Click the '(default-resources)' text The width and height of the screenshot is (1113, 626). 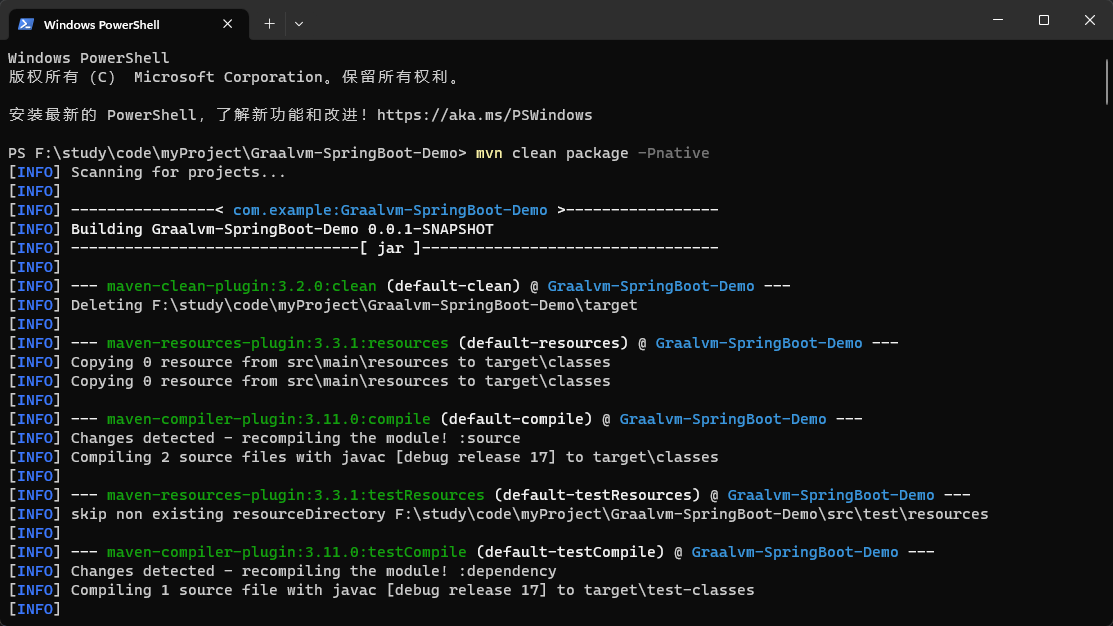[x=543, y=344]
